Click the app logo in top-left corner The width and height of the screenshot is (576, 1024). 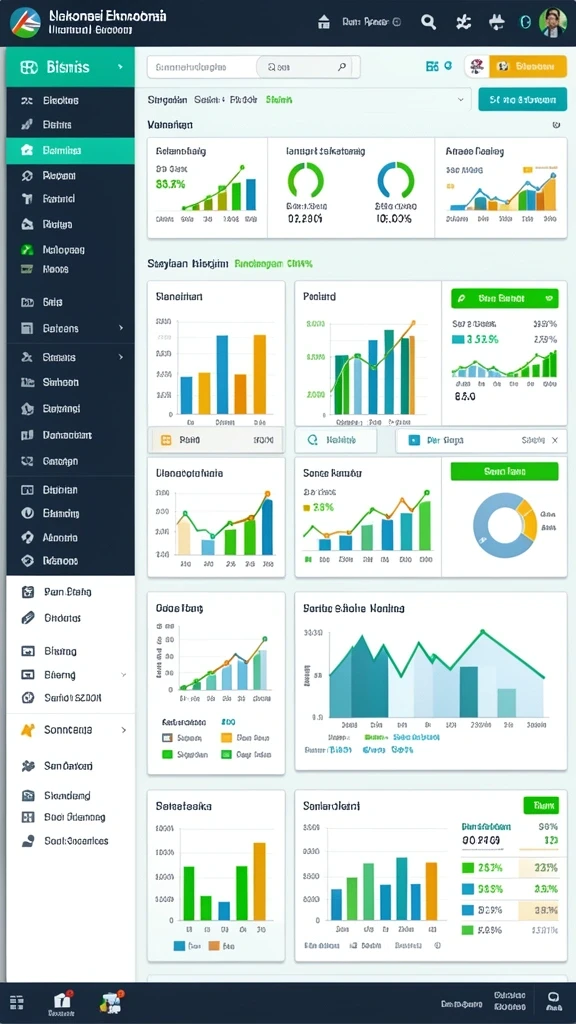[x=25, y=22]
